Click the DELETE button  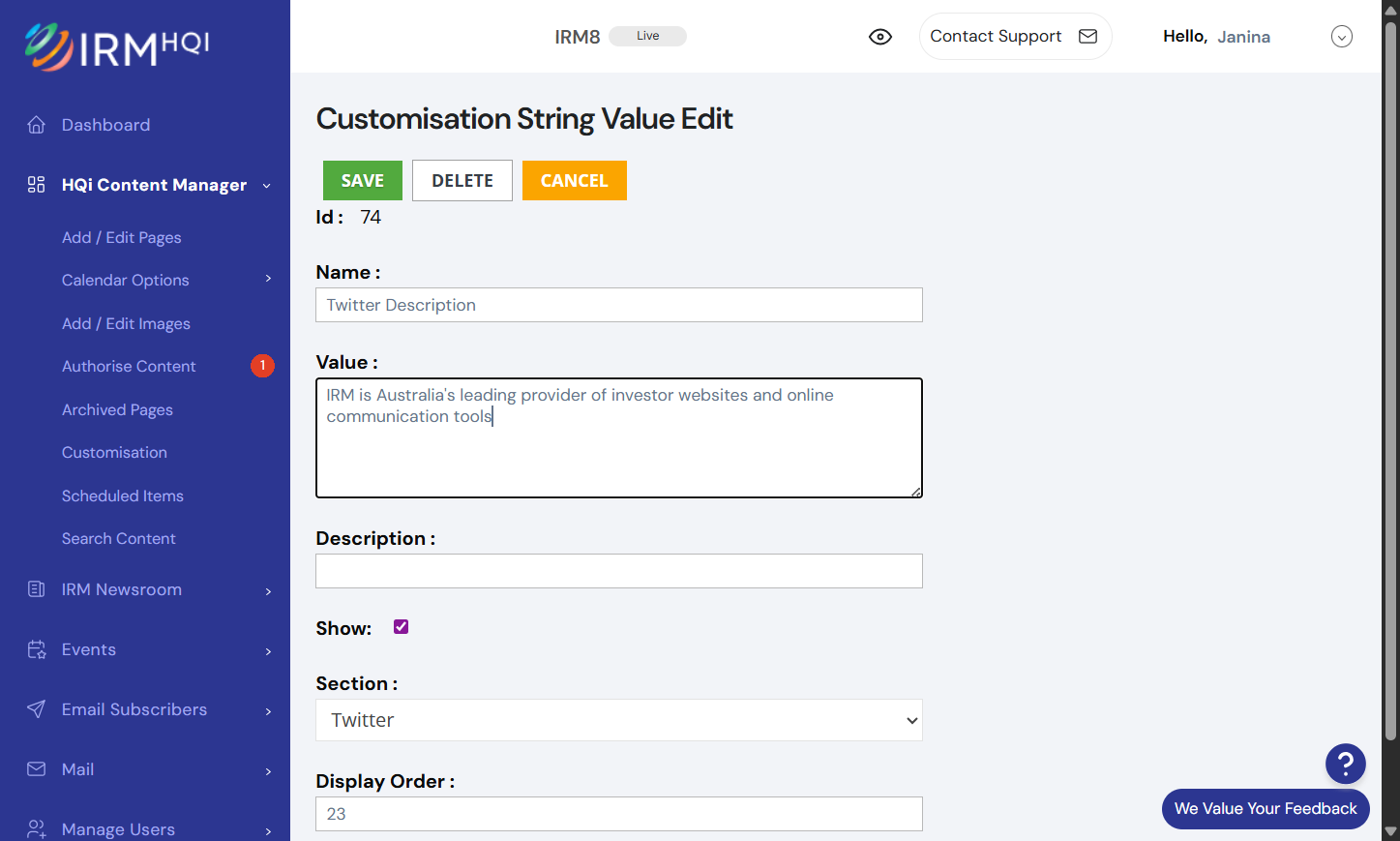462,181
